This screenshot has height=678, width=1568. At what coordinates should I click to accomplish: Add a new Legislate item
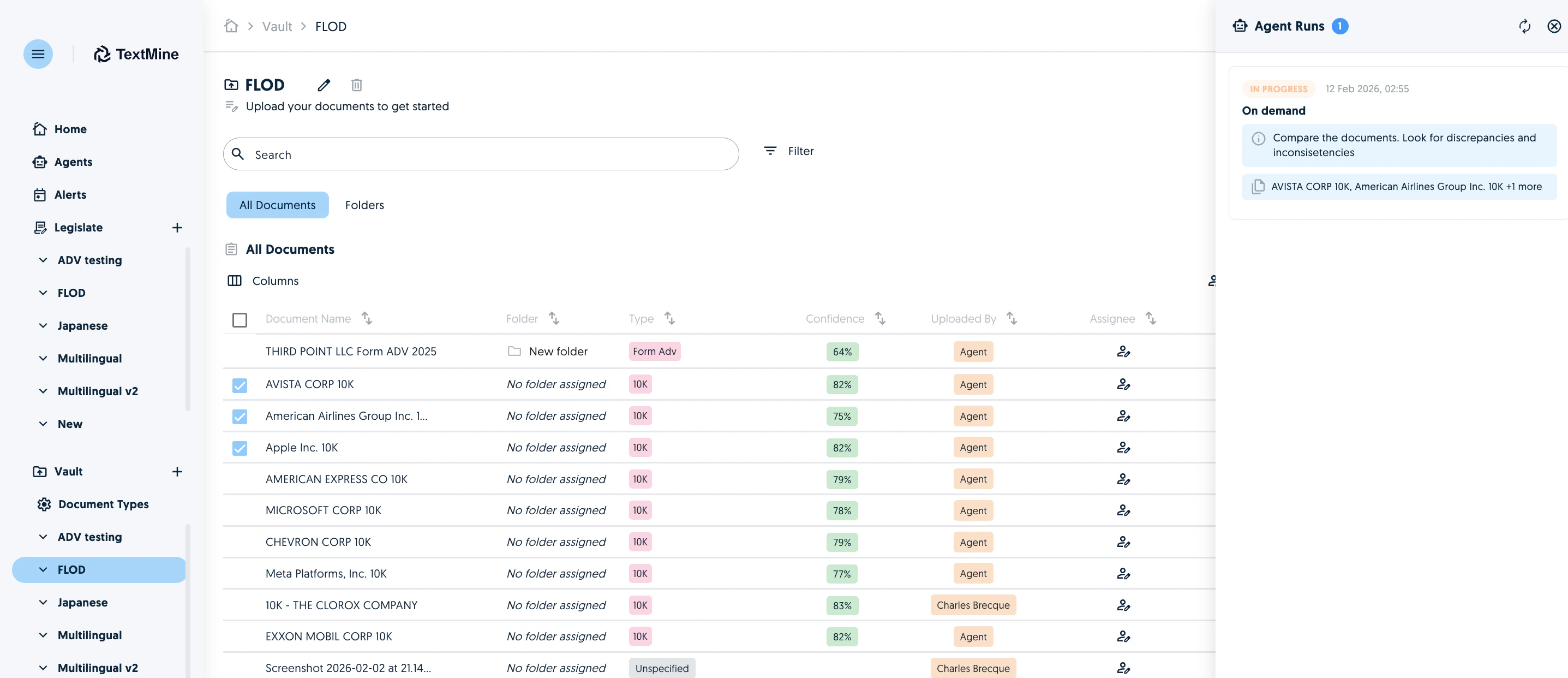point(177,227)
